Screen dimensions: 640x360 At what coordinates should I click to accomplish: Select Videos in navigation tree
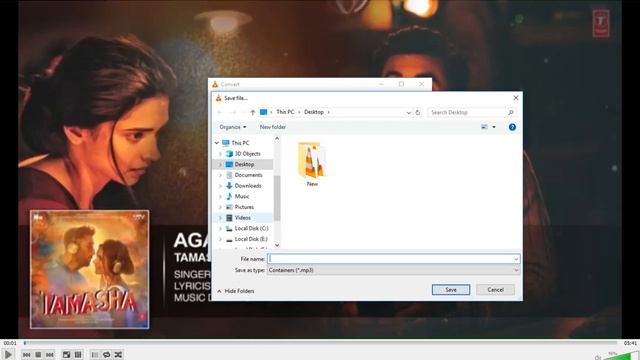[242, 218]
